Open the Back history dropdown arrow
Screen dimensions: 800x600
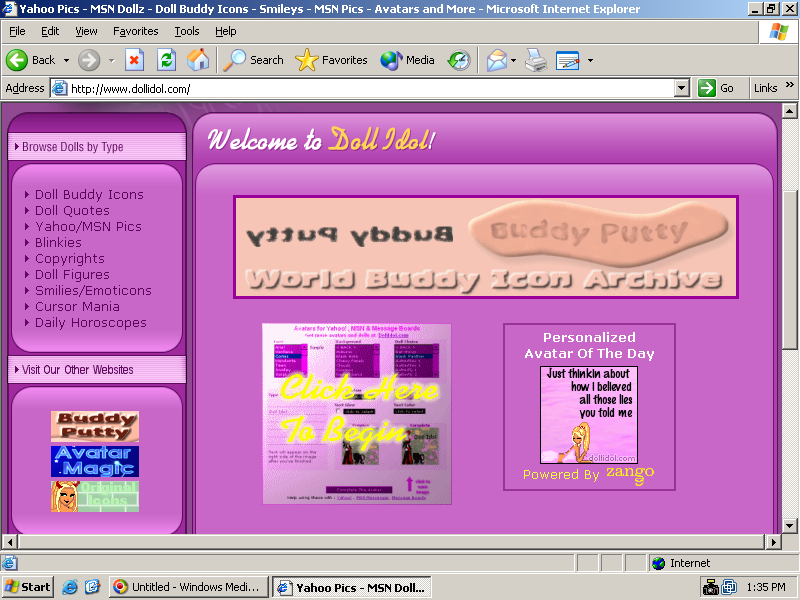66,60
